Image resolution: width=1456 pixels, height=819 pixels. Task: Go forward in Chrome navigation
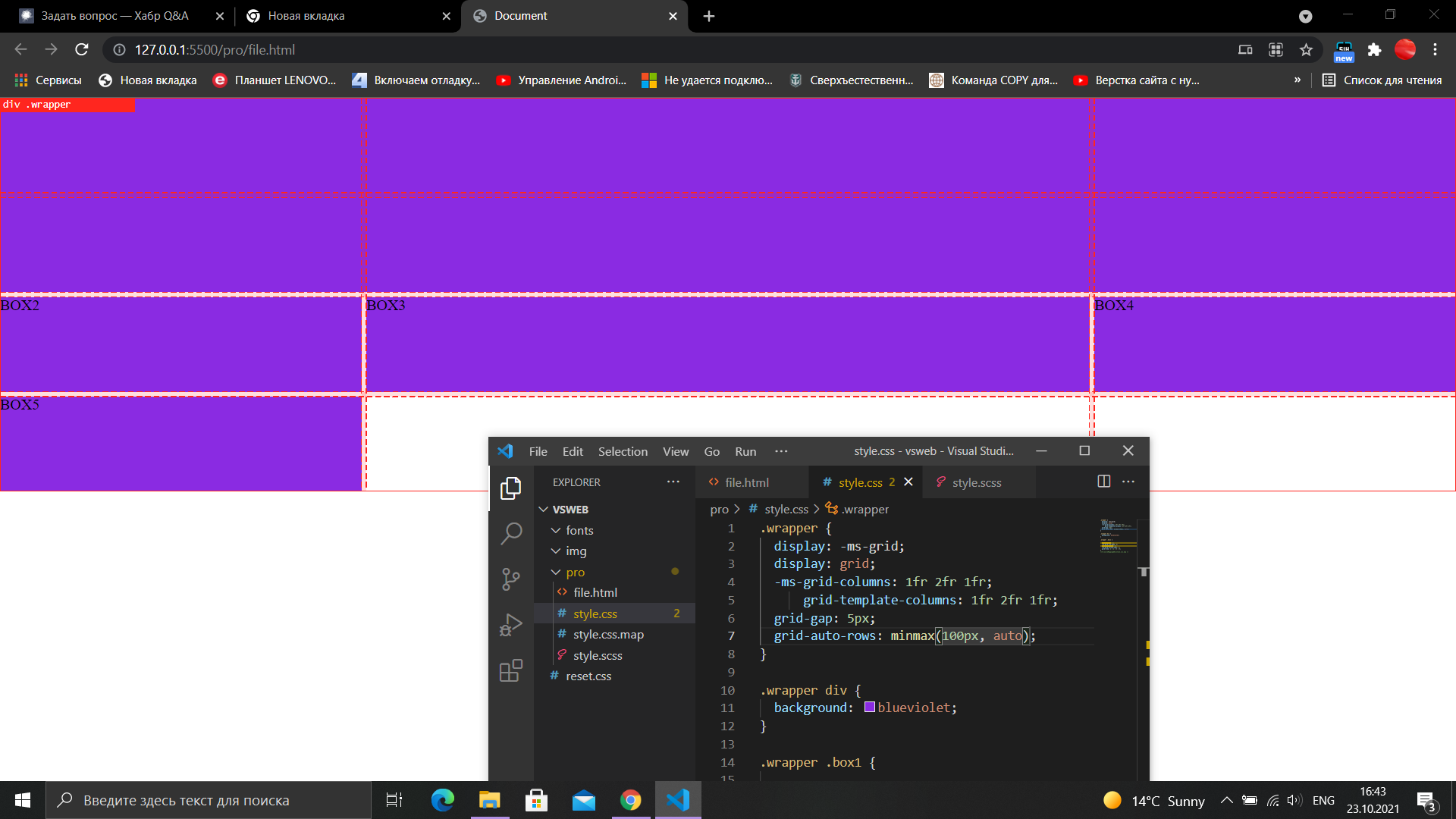coord(51,49)
